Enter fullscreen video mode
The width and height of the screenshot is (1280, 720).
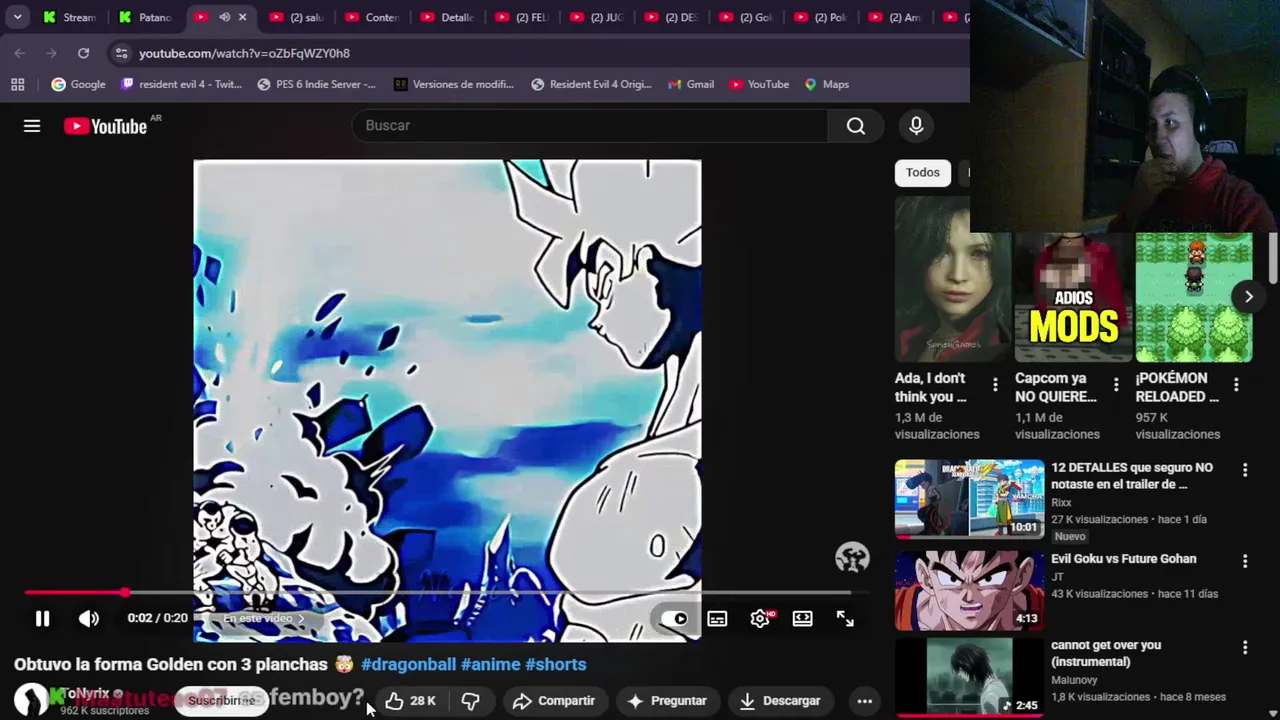point(845,619)
